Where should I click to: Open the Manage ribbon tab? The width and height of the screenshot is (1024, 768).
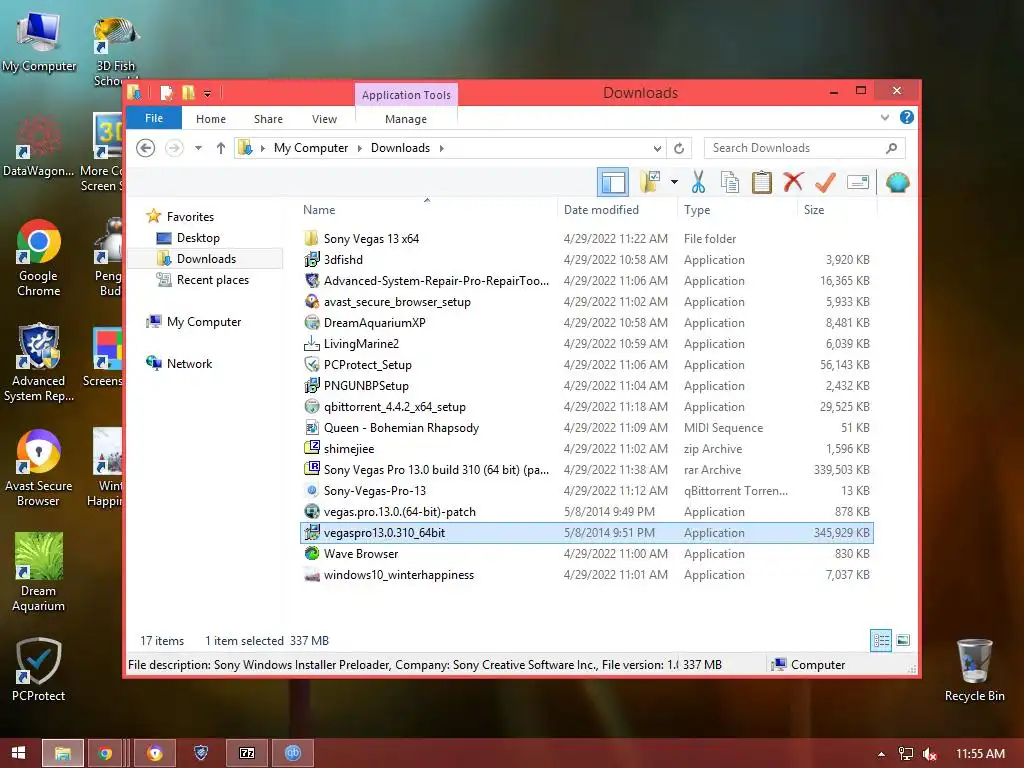[406, 119]
